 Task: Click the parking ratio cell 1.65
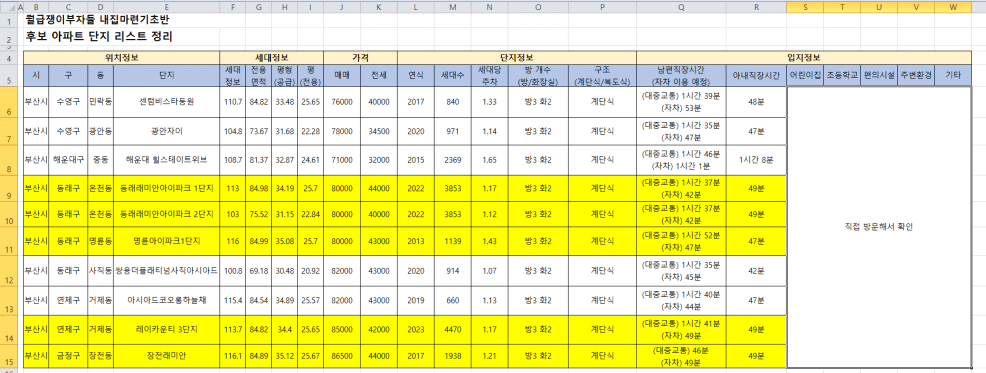click(489, 160)
